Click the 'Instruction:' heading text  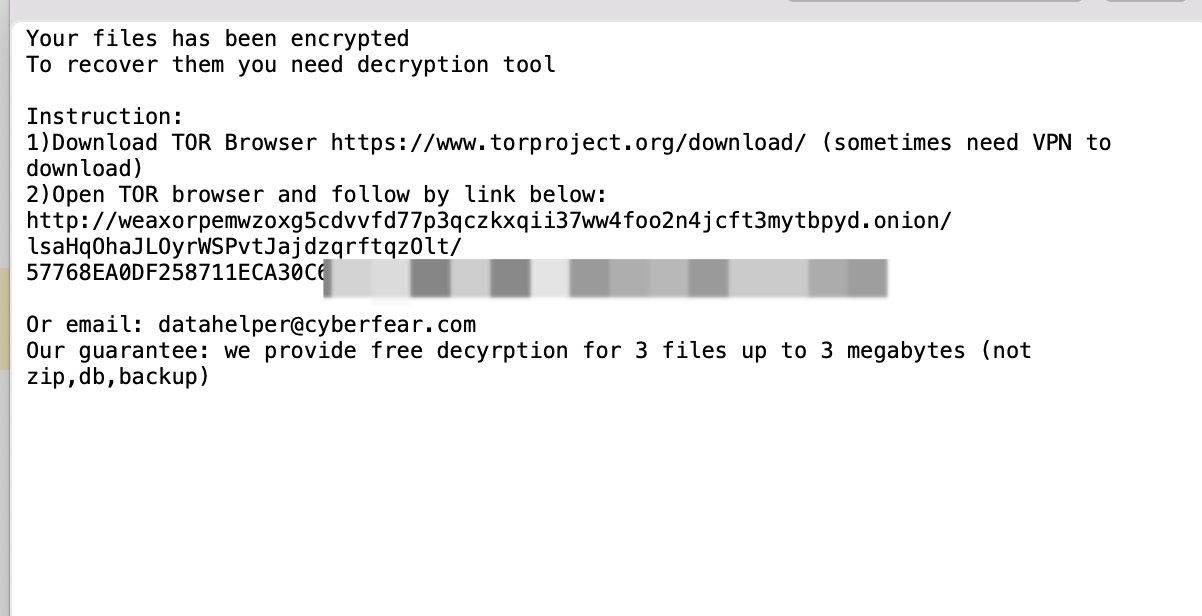105,117
